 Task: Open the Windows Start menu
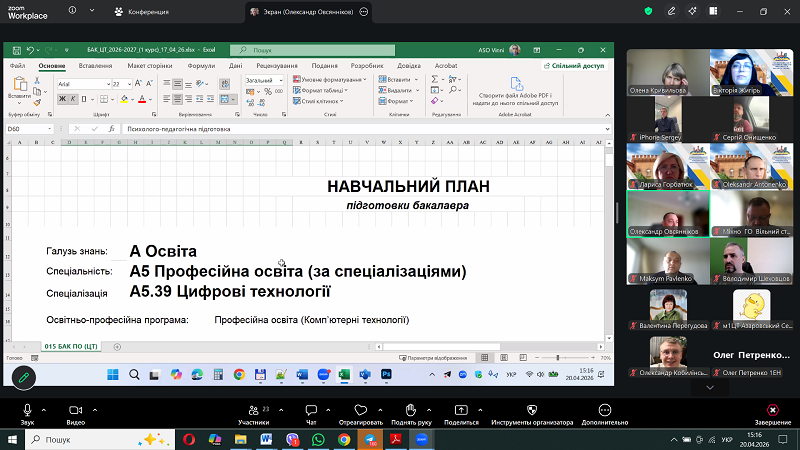click(12, 439)
